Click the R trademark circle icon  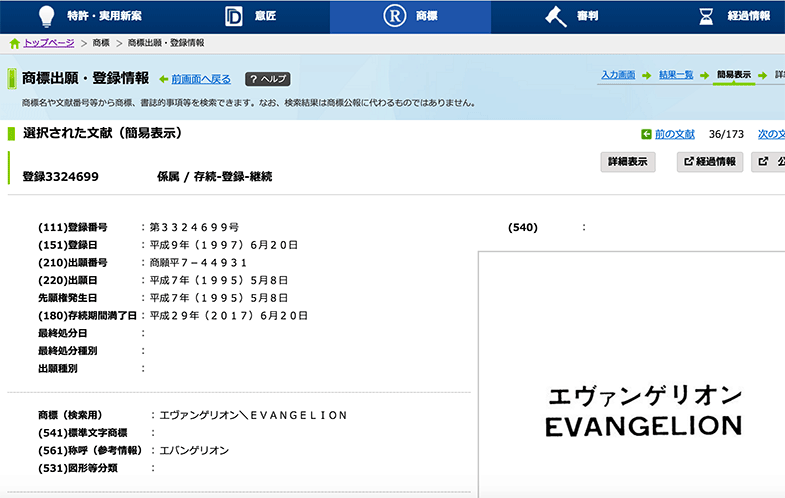tap(395, 16)
